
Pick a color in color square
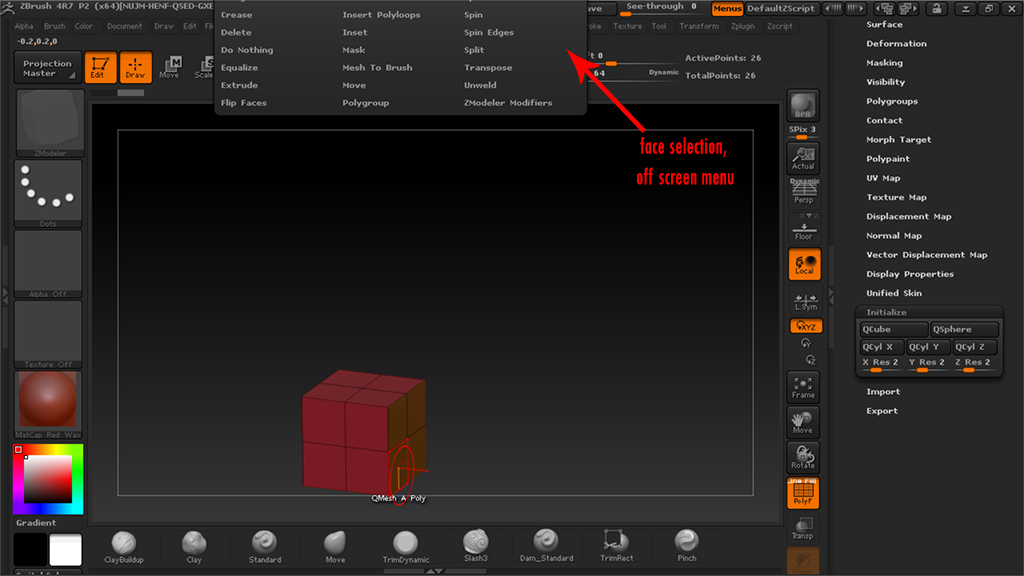point(48,479)
